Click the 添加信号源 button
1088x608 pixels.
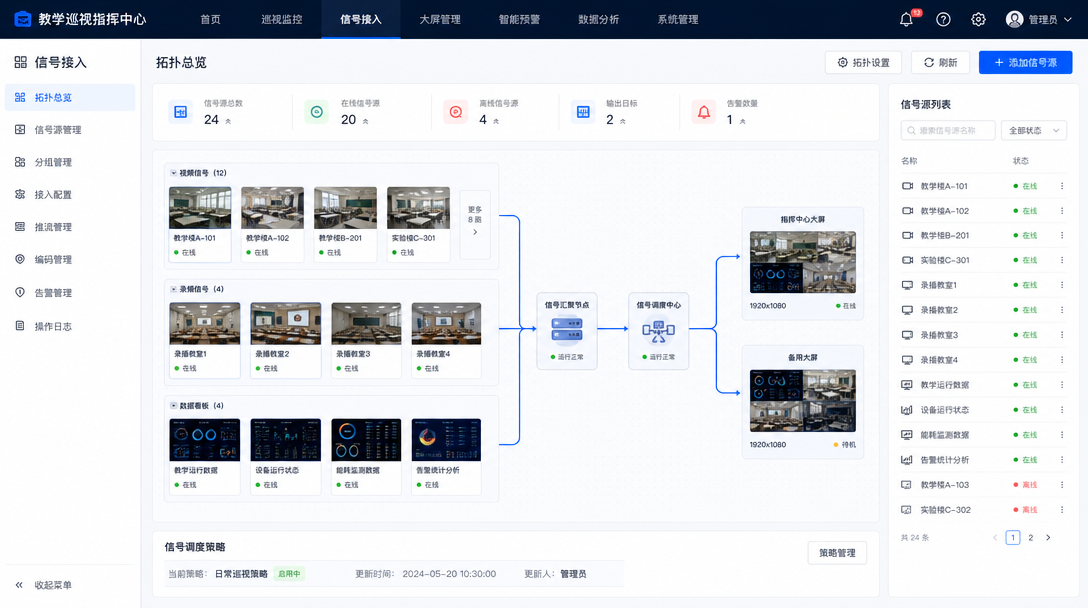[1026, 62]
